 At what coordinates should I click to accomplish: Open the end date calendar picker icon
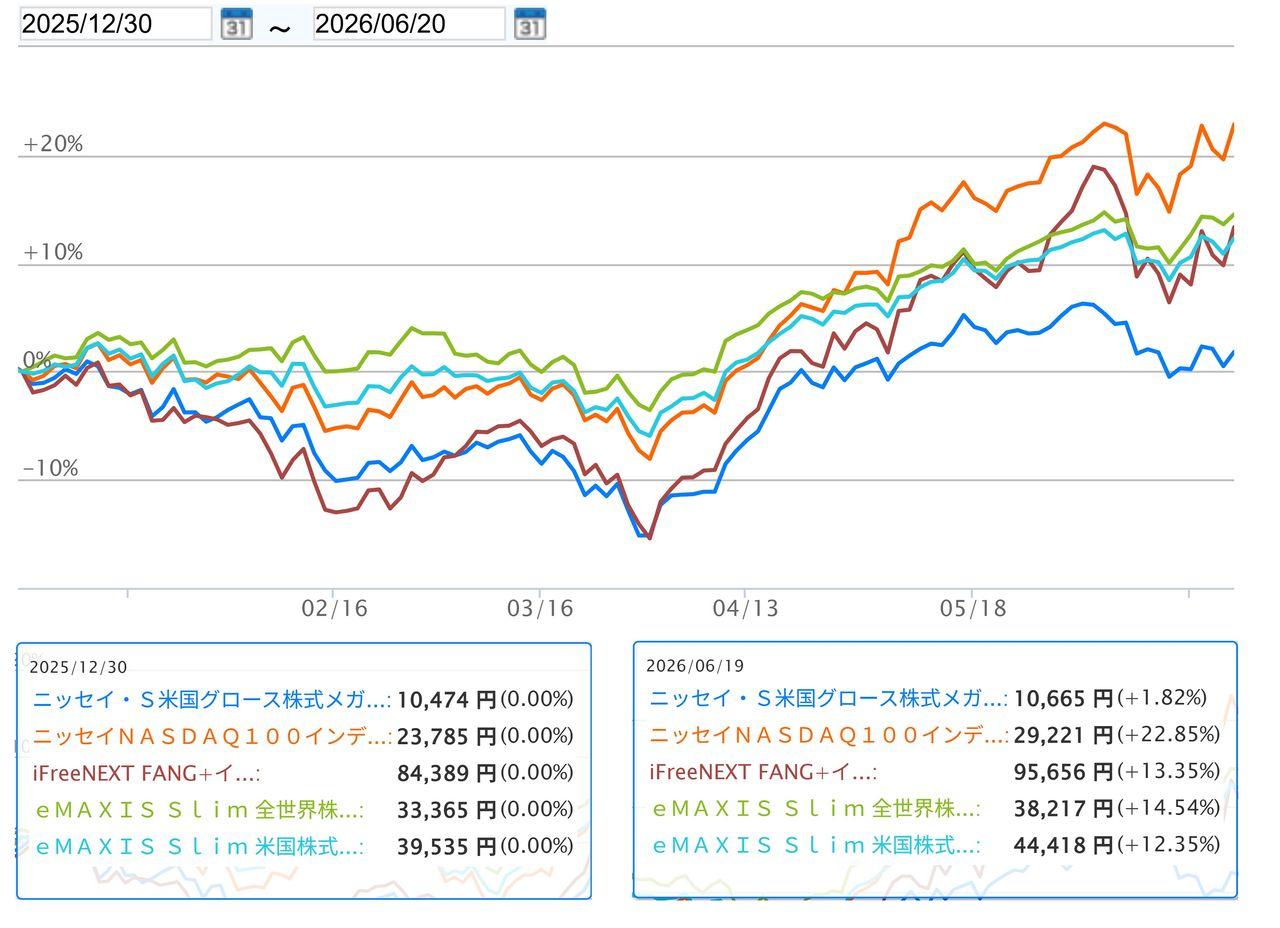(x=530, y=24)
